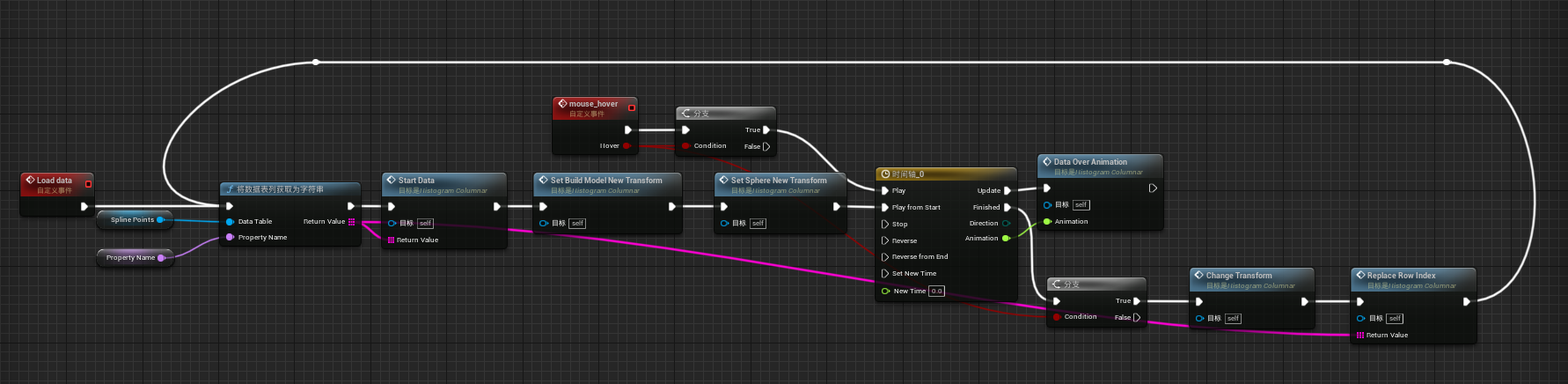Click the Data Table input pin
The width and height of the screenshot is (1568, 384).
point(230,222)
